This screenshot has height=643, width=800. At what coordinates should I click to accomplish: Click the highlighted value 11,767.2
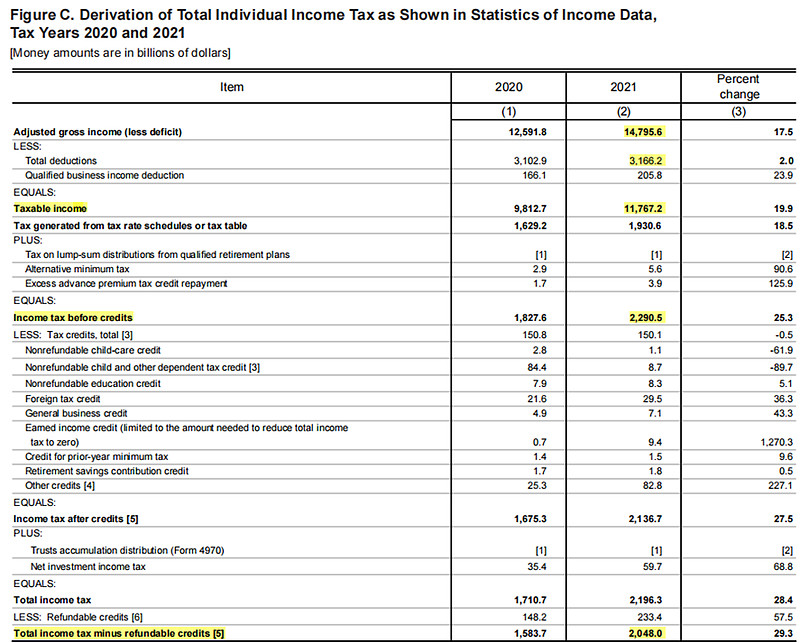pyautogui.click(x=643, y=209)
